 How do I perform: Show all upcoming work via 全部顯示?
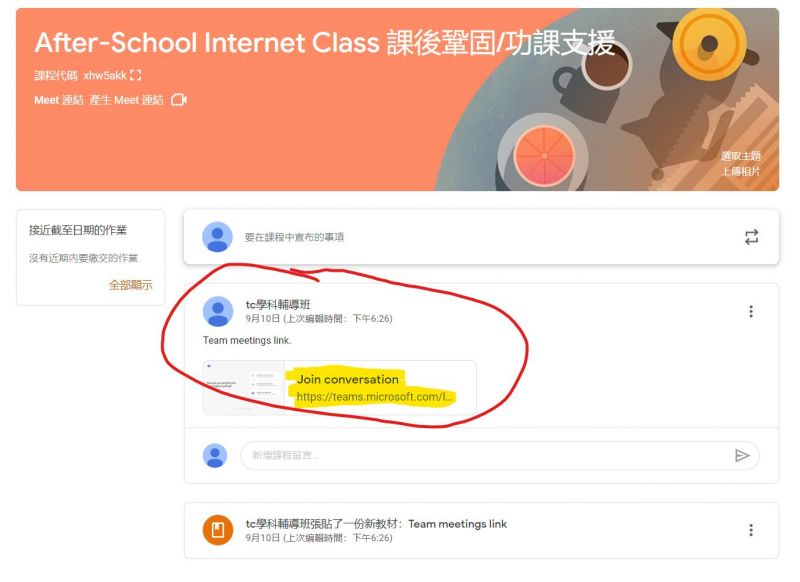point(131,285)
